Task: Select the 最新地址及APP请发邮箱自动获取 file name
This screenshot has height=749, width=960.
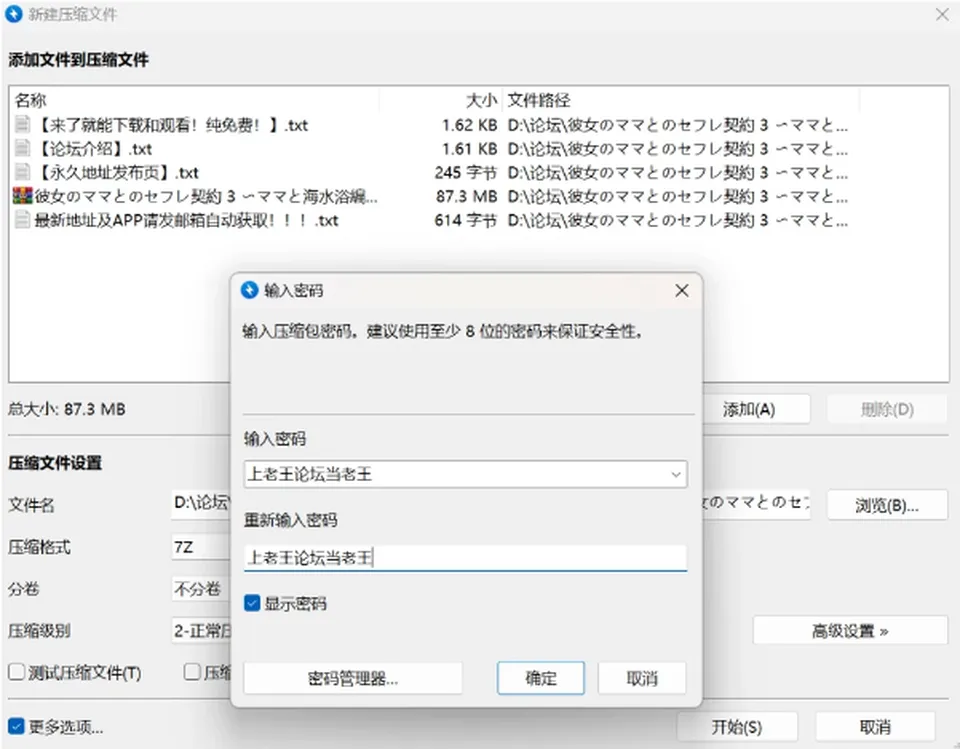Action: tap(186, 220)
